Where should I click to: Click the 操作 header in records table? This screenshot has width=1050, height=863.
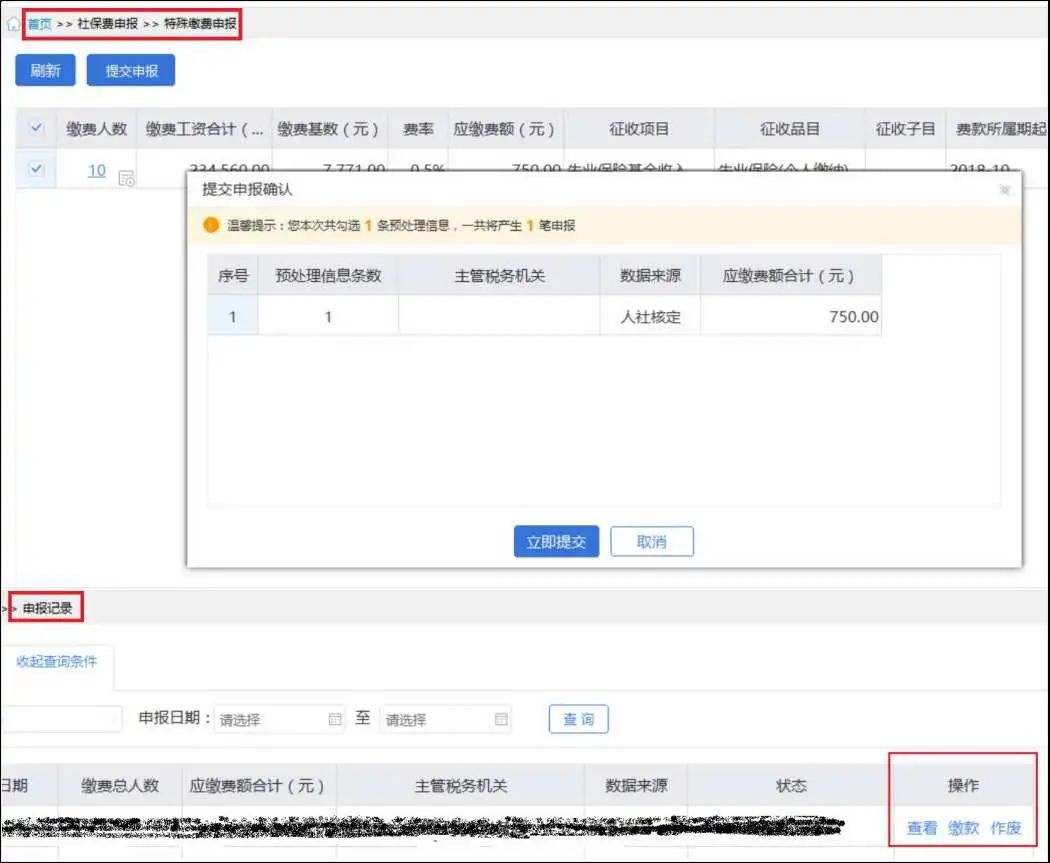[963, 785]
